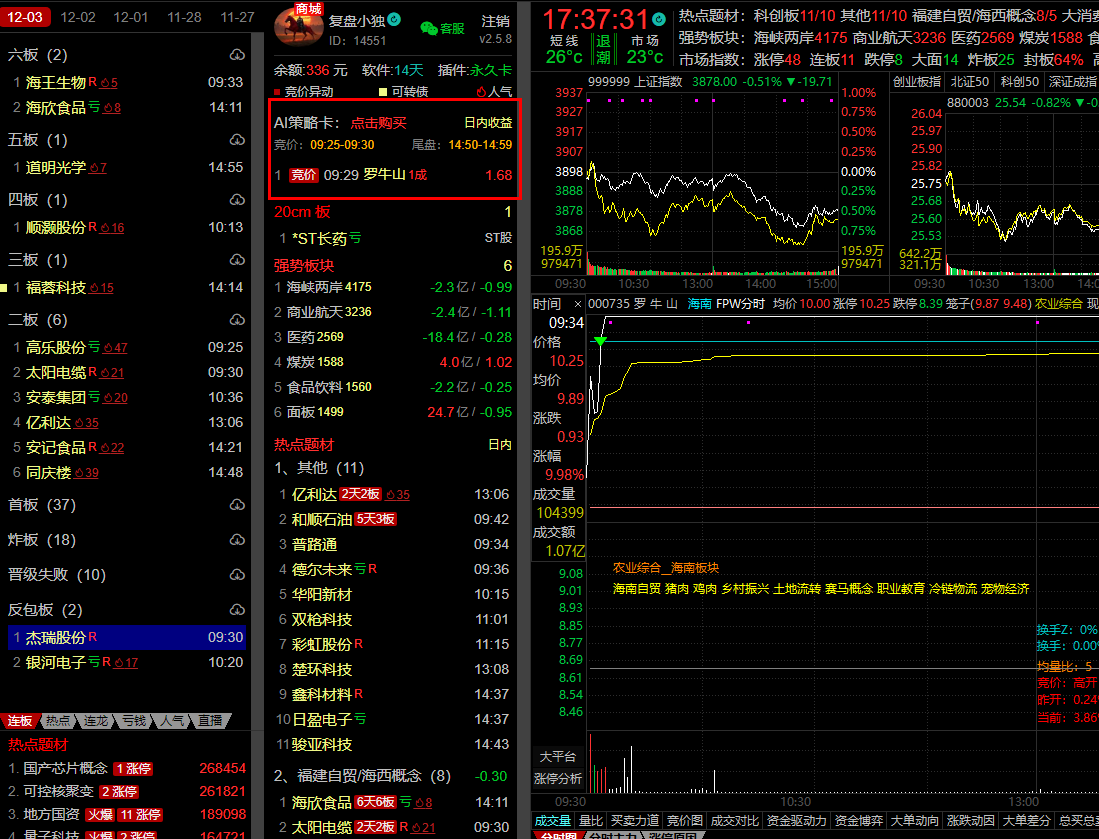Toggle the 人气 flame filter
Viewport: 1099px width, 839px height.
[481, 91]
